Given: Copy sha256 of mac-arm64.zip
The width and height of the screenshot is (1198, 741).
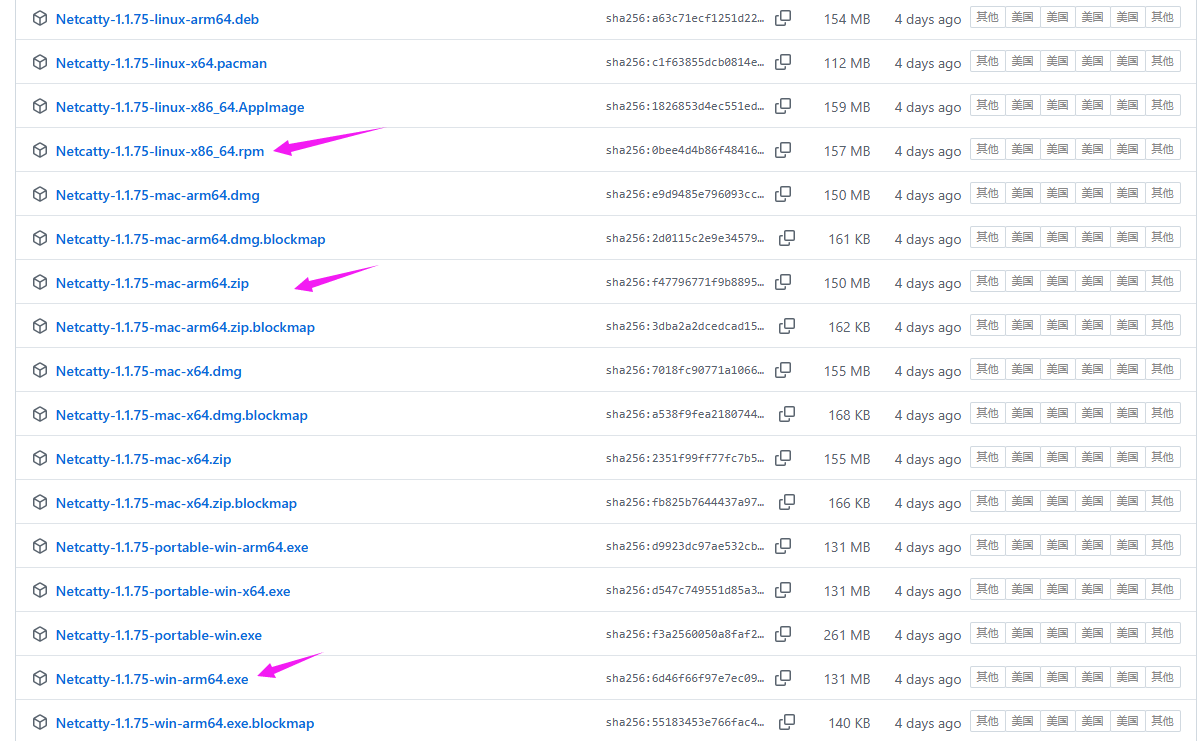Looking at the screenshot, I should pyautogui.click(x=783, y=282).
